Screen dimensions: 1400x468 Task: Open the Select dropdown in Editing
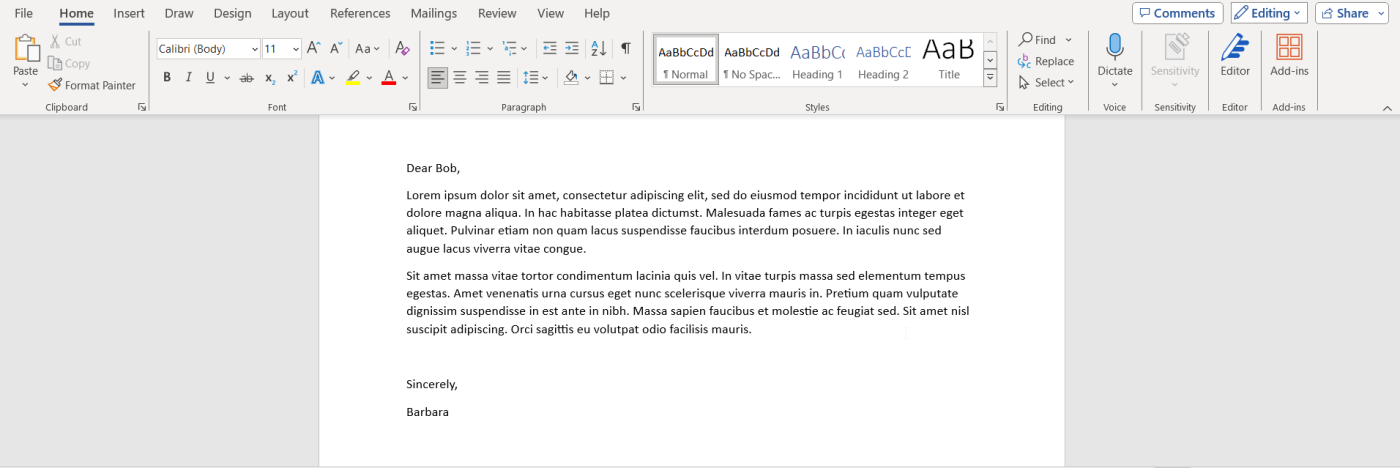pyautogui.click(x=1046, y=82)
